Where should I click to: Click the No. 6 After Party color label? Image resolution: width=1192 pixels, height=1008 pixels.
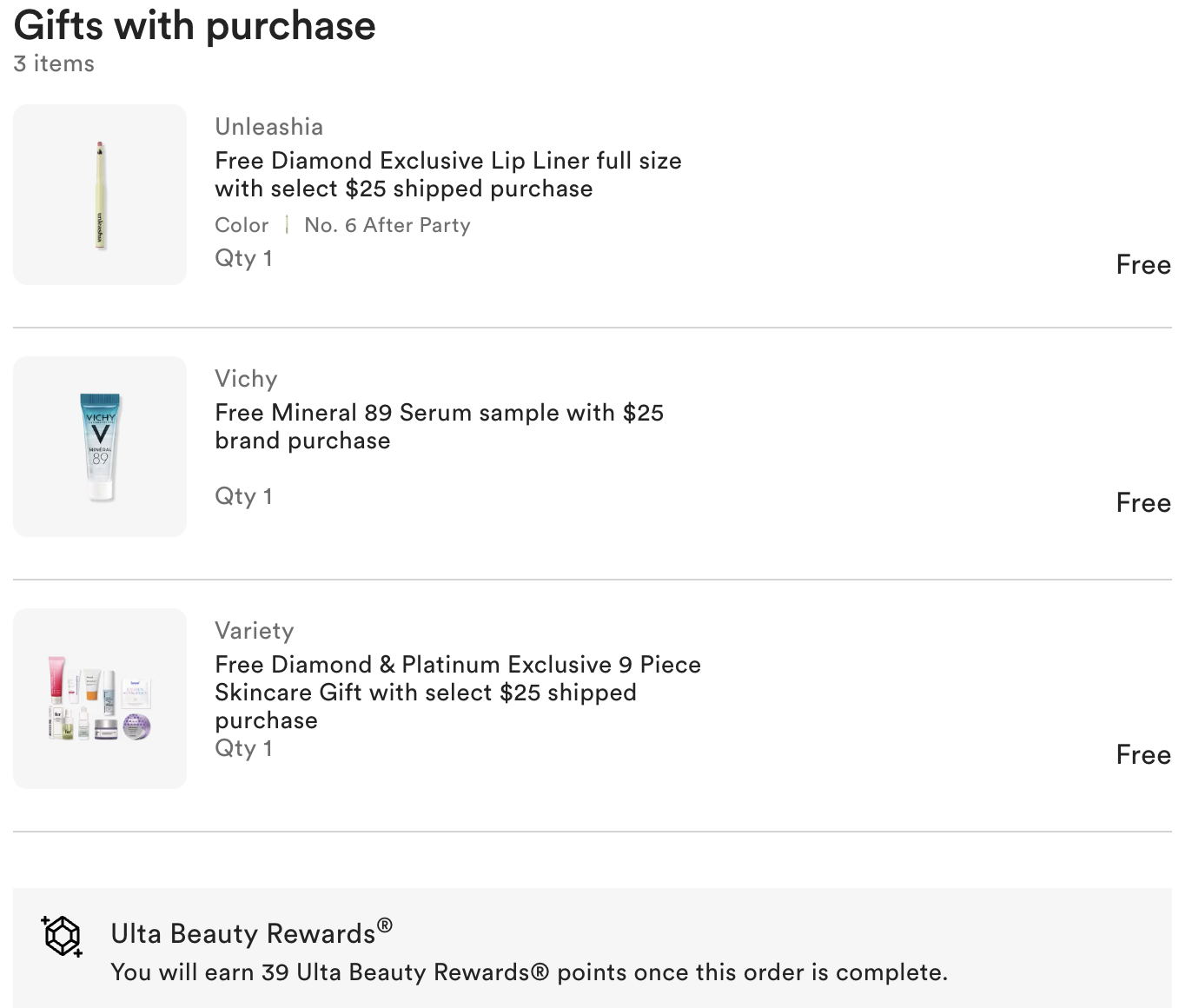[x=387, y=225]
